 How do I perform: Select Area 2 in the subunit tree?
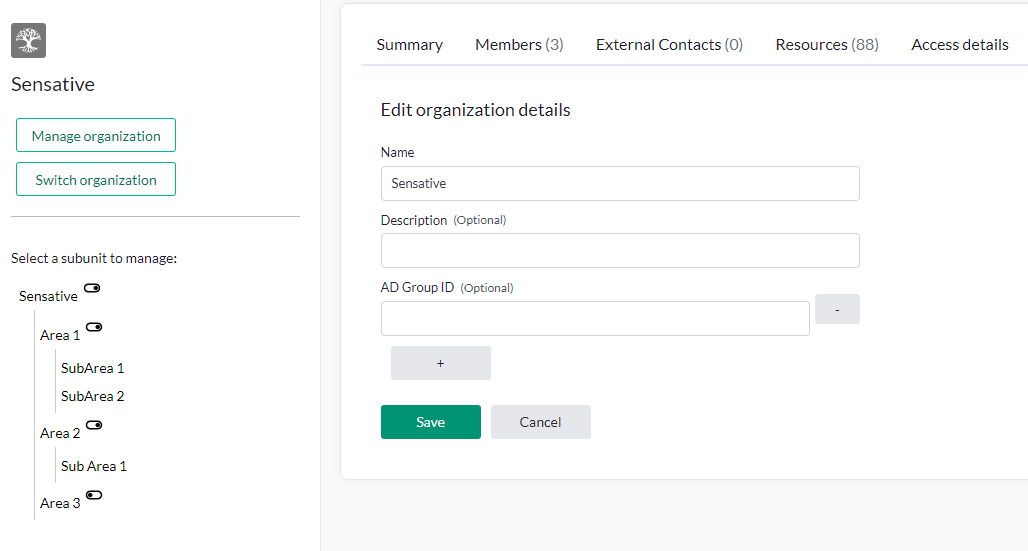60,433
